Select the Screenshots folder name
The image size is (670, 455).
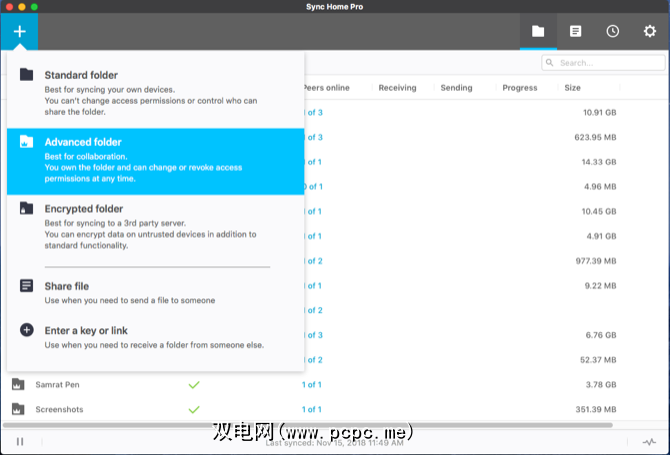click(x=59, y=409)
